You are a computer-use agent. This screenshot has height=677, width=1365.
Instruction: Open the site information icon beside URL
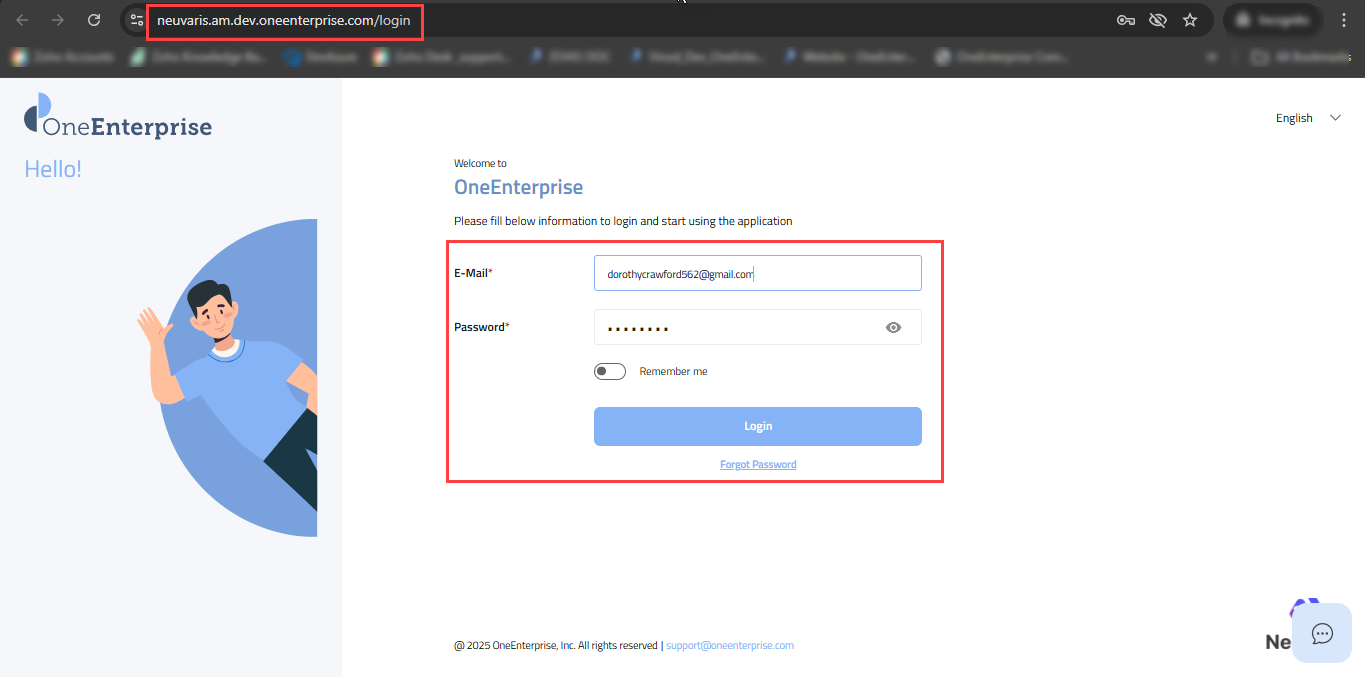[x=137, y=20]
